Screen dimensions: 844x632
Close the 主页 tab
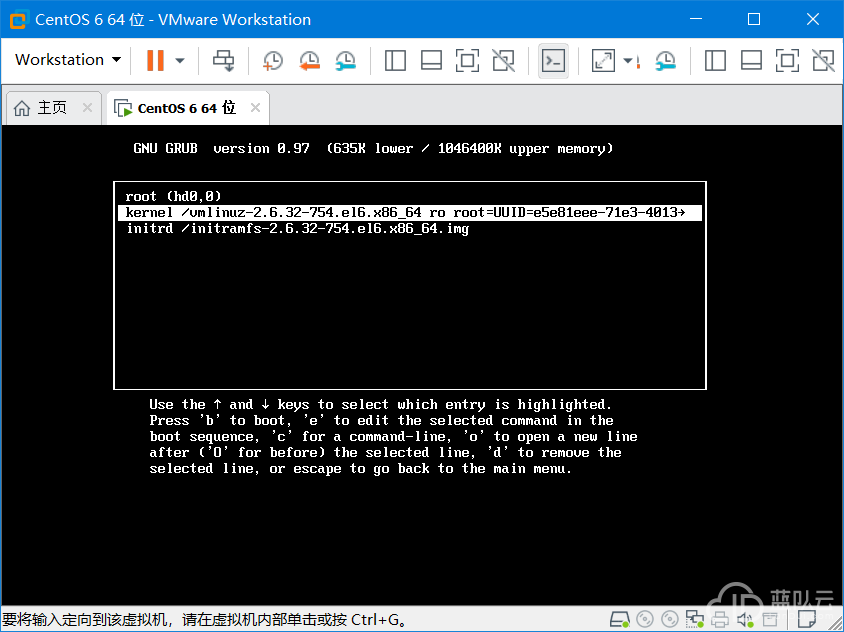(87, 108)
